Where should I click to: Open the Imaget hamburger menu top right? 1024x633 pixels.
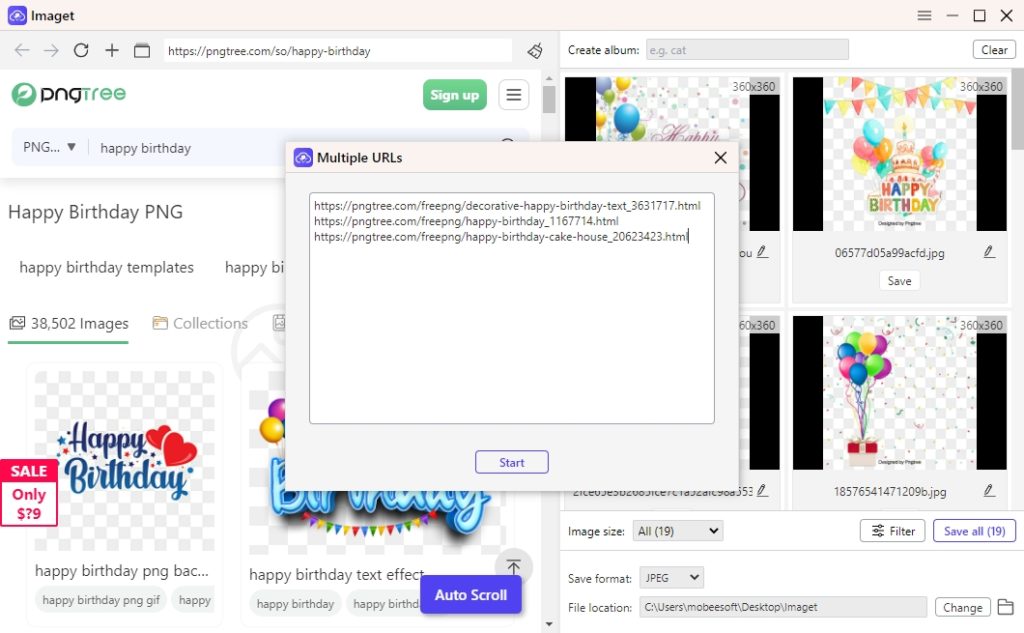[925, 15]
